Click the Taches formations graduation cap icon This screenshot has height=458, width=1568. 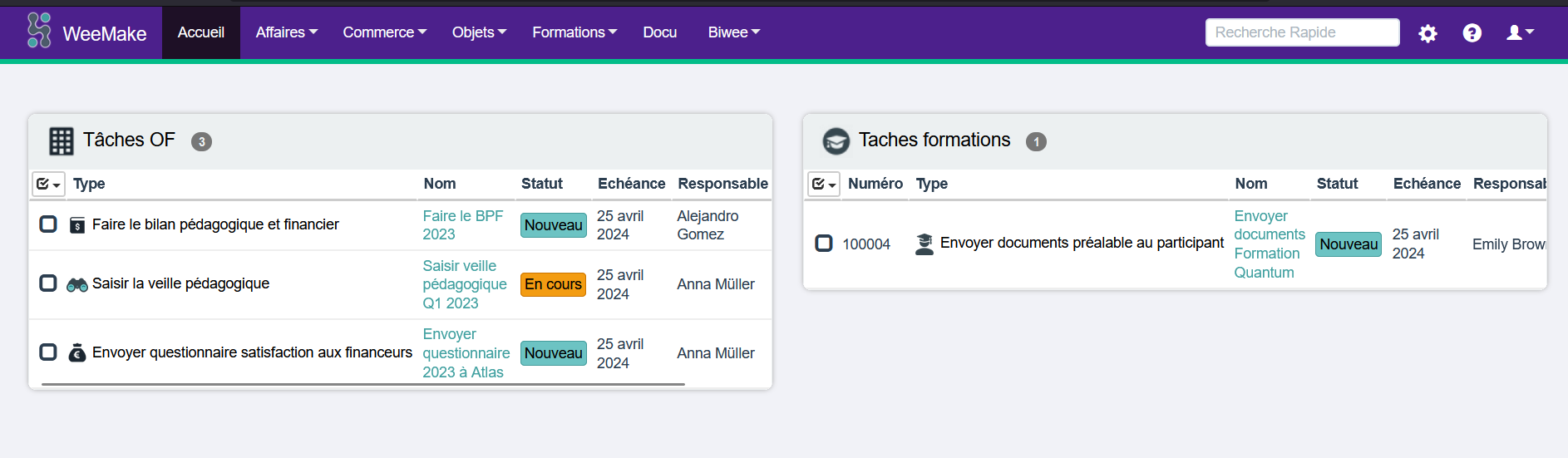coord(836,141)
